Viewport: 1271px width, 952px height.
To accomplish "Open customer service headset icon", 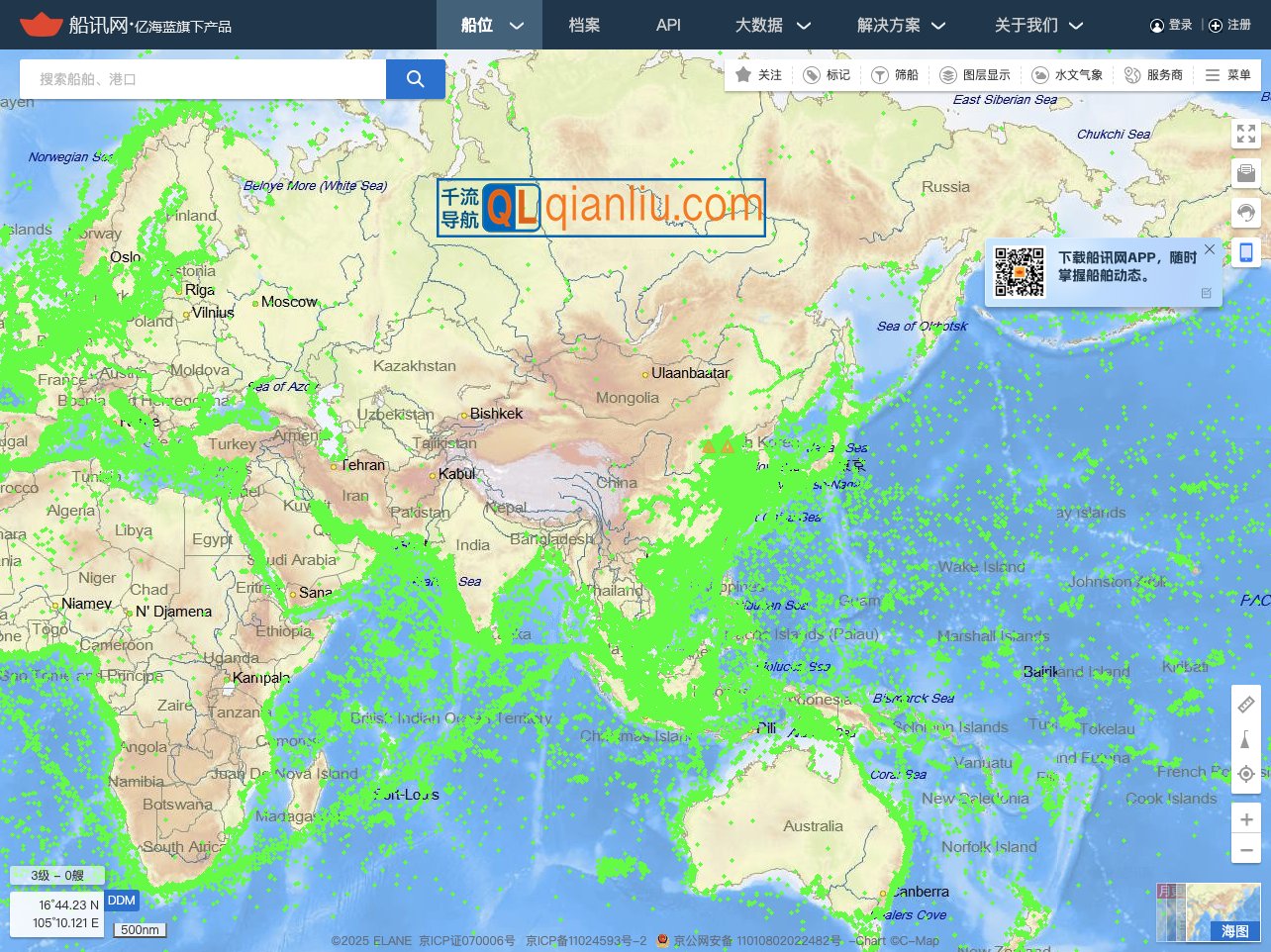I will point(1246,213).
